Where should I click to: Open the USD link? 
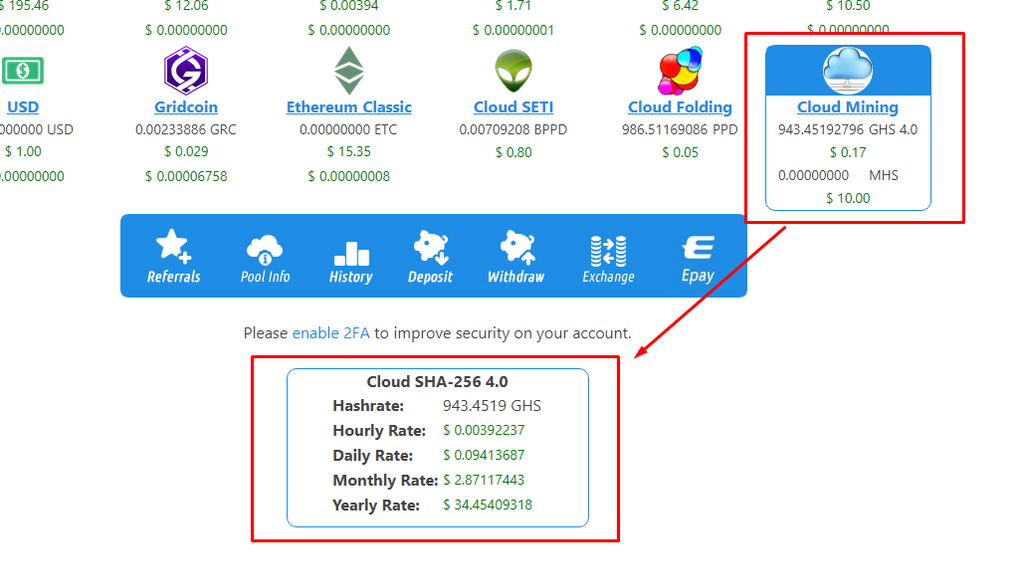pos(23,106)
